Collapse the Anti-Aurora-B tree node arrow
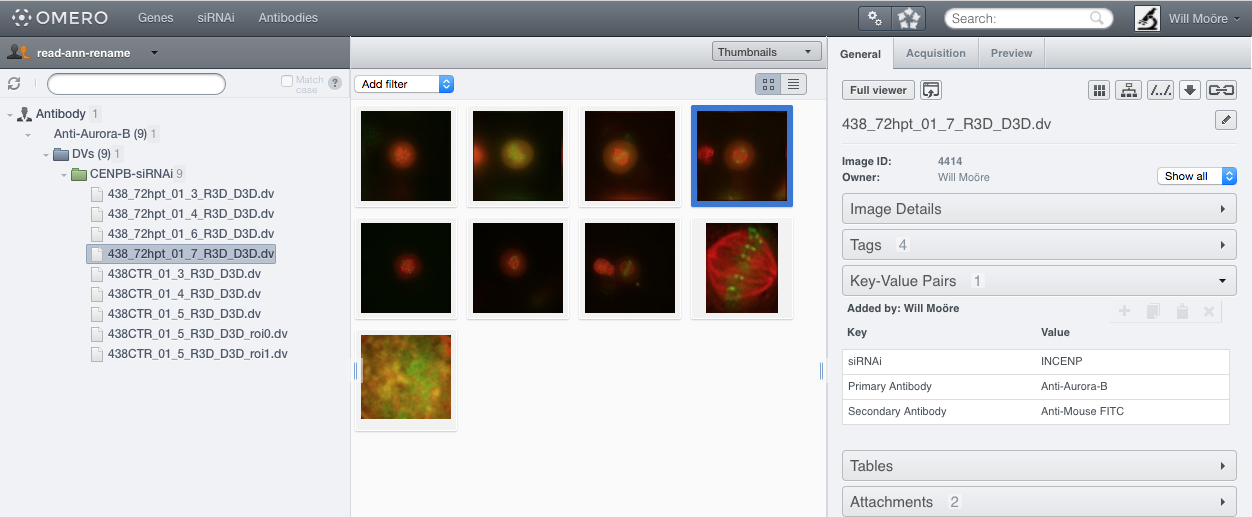Screen dimensions: 1252x517 28,135
